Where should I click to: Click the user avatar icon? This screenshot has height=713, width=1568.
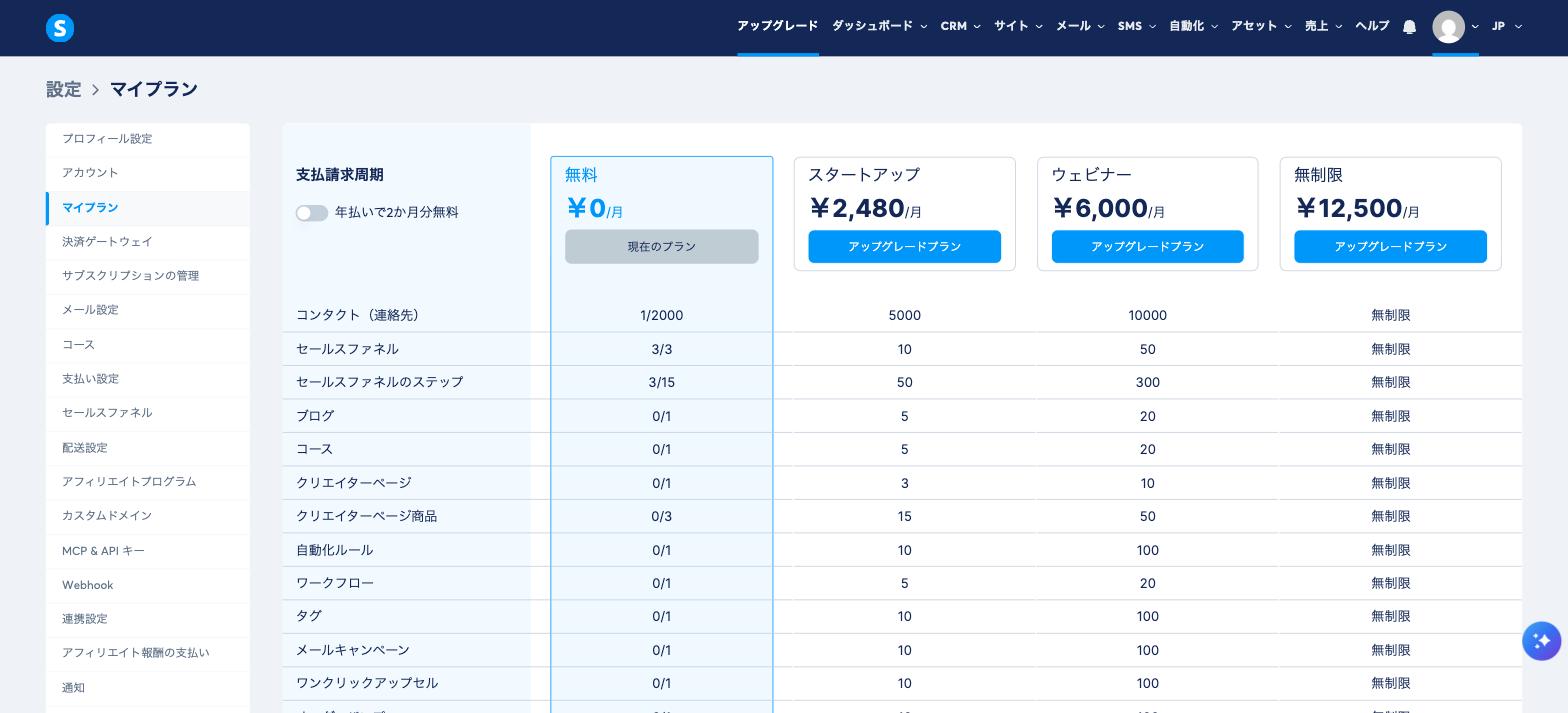click(x=1448, y=27)
